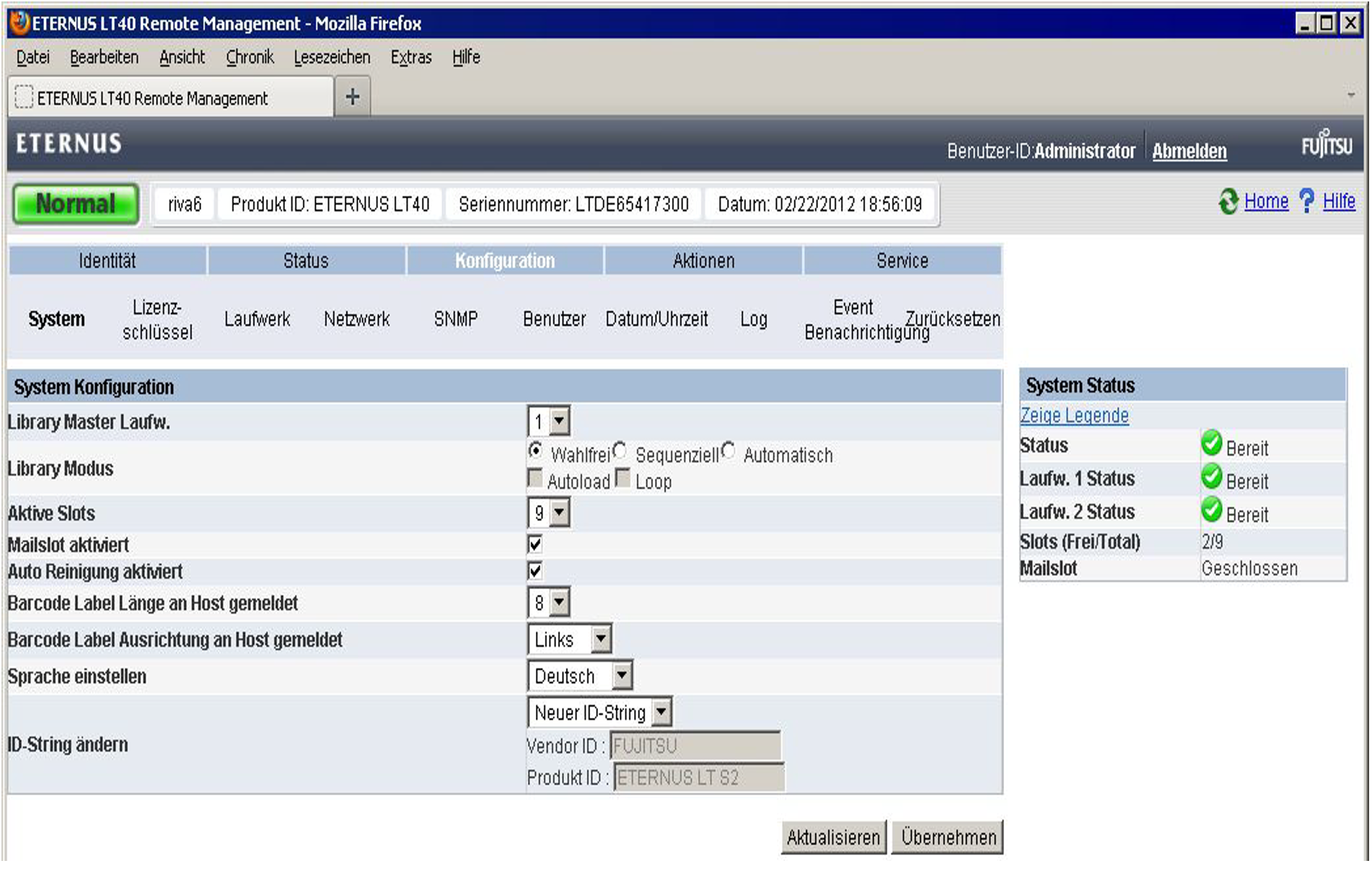Switch to the Identität tab

107,260
